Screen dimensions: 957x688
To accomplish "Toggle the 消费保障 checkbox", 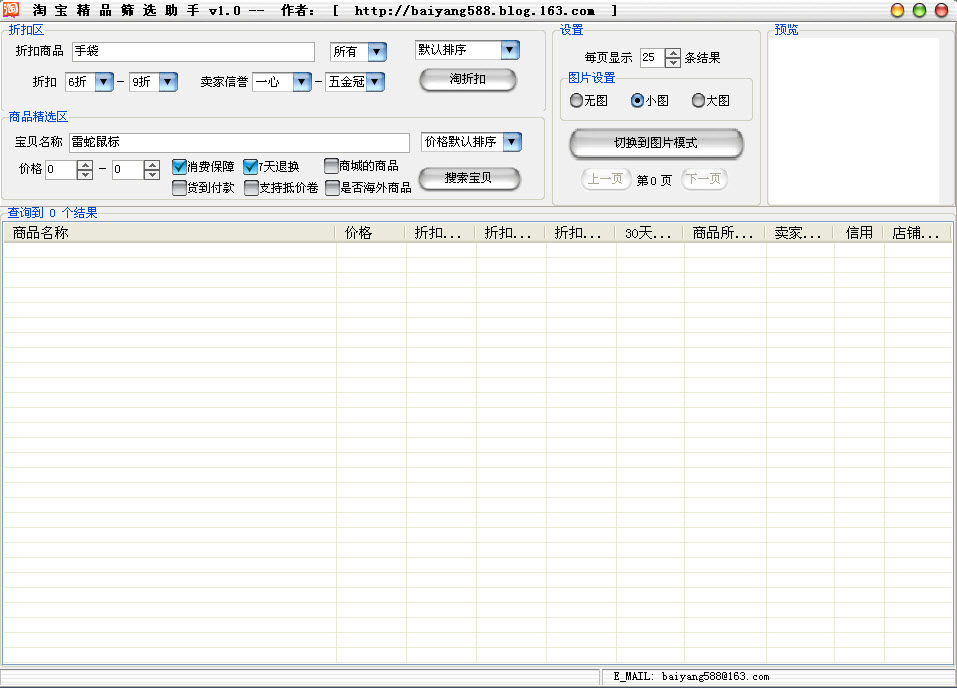I will pos(180,167).
